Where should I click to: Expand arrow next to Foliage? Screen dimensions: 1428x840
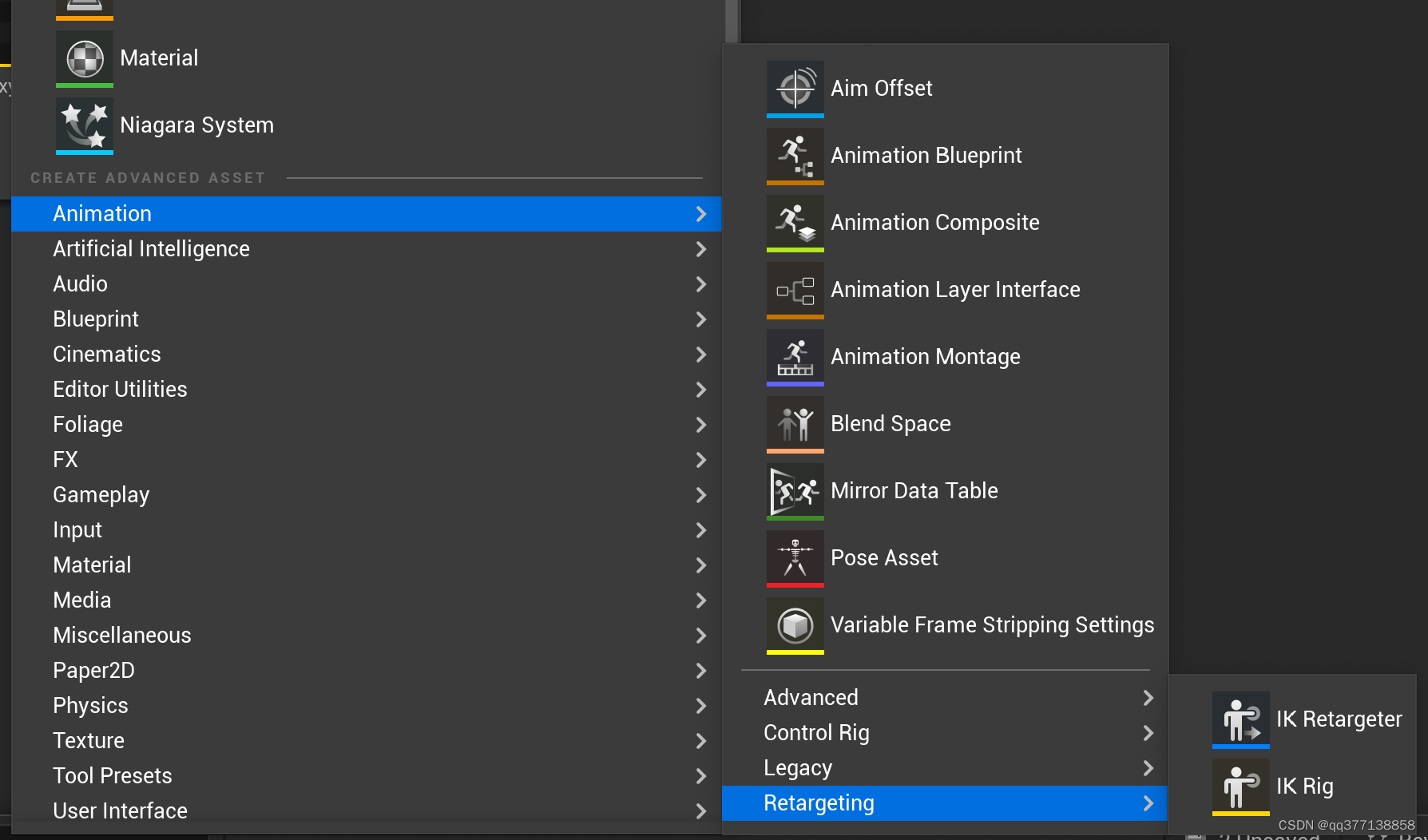[x=701, y=425]
